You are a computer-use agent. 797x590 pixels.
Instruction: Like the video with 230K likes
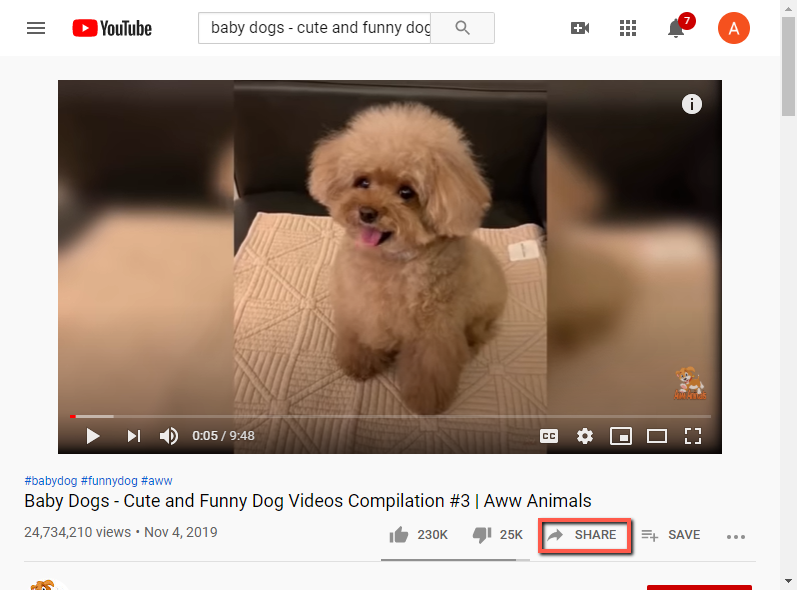[x=418, y=535]
